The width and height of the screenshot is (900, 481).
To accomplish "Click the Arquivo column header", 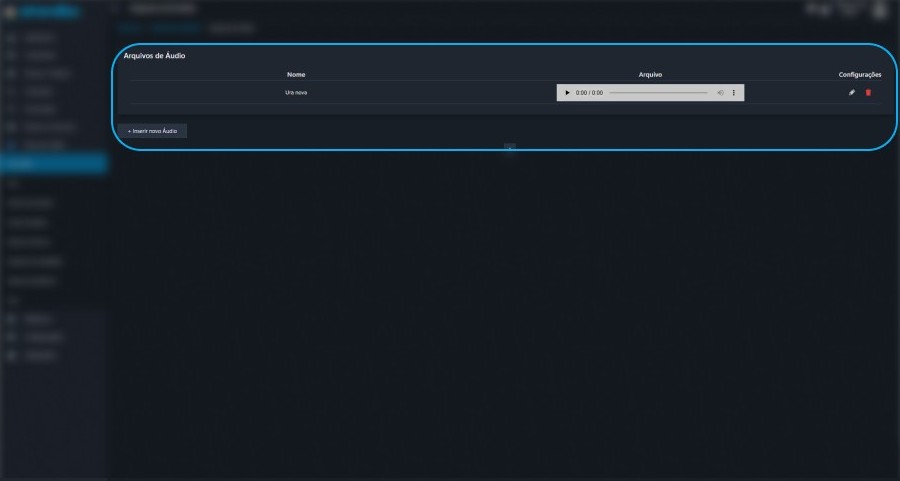I will point(650,75).
